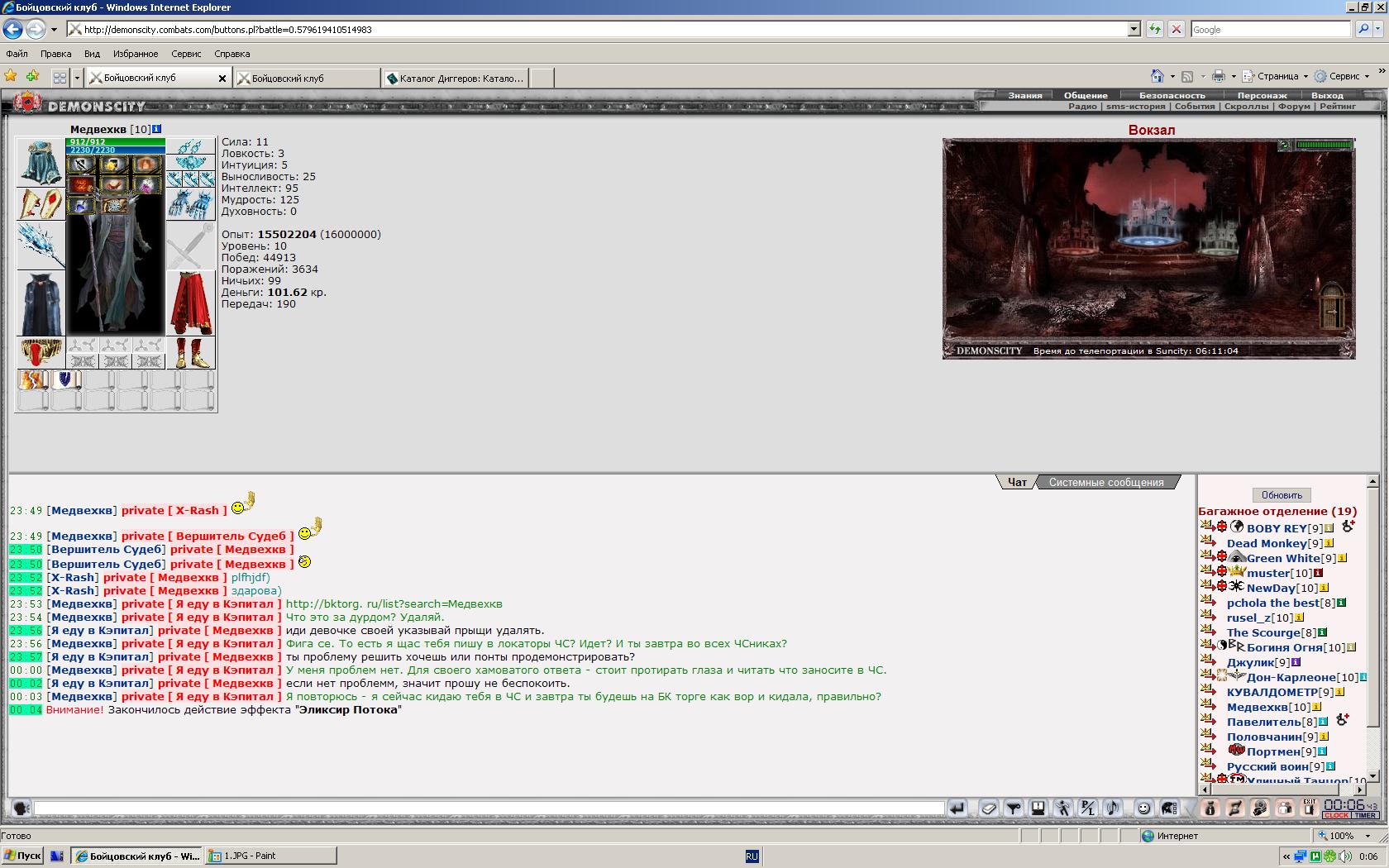
Task: Click the blue robe armor slot
Action: 41,303
